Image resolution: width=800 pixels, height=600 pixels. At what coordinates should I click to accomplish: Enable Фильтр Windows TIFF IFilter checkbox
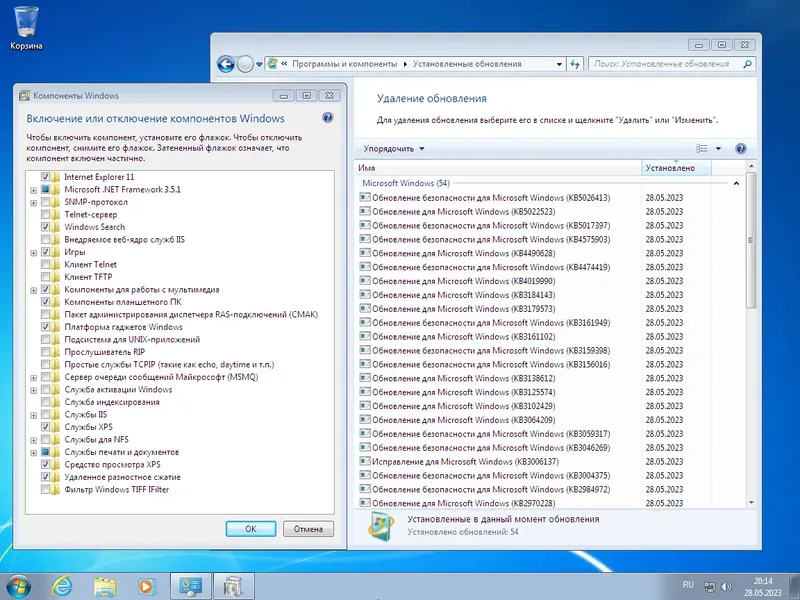pyautogui.click(x=45, y=490)
